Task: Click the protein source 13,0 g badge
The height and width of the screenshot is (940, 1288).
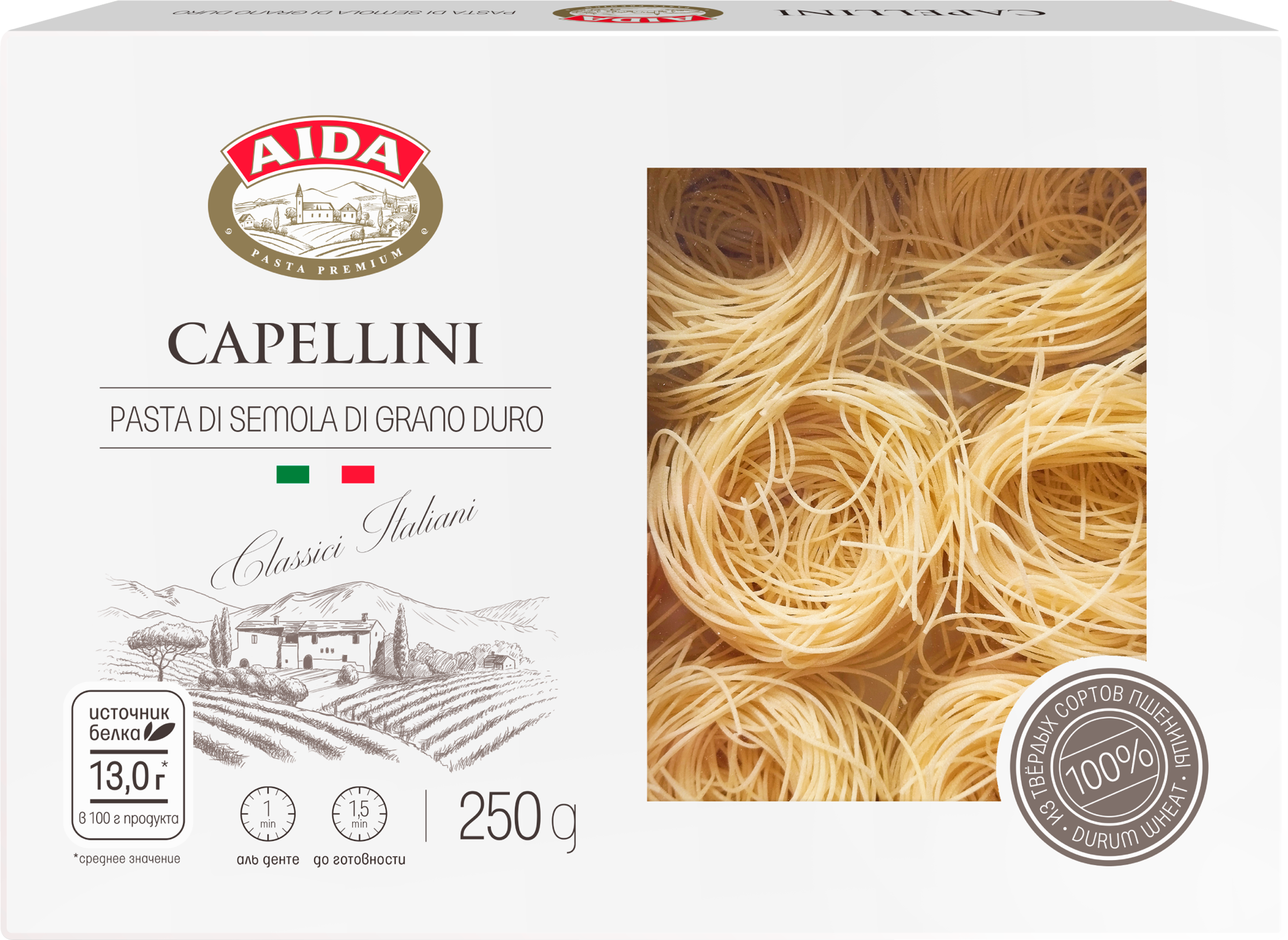Action: click(x=128, y=766)
